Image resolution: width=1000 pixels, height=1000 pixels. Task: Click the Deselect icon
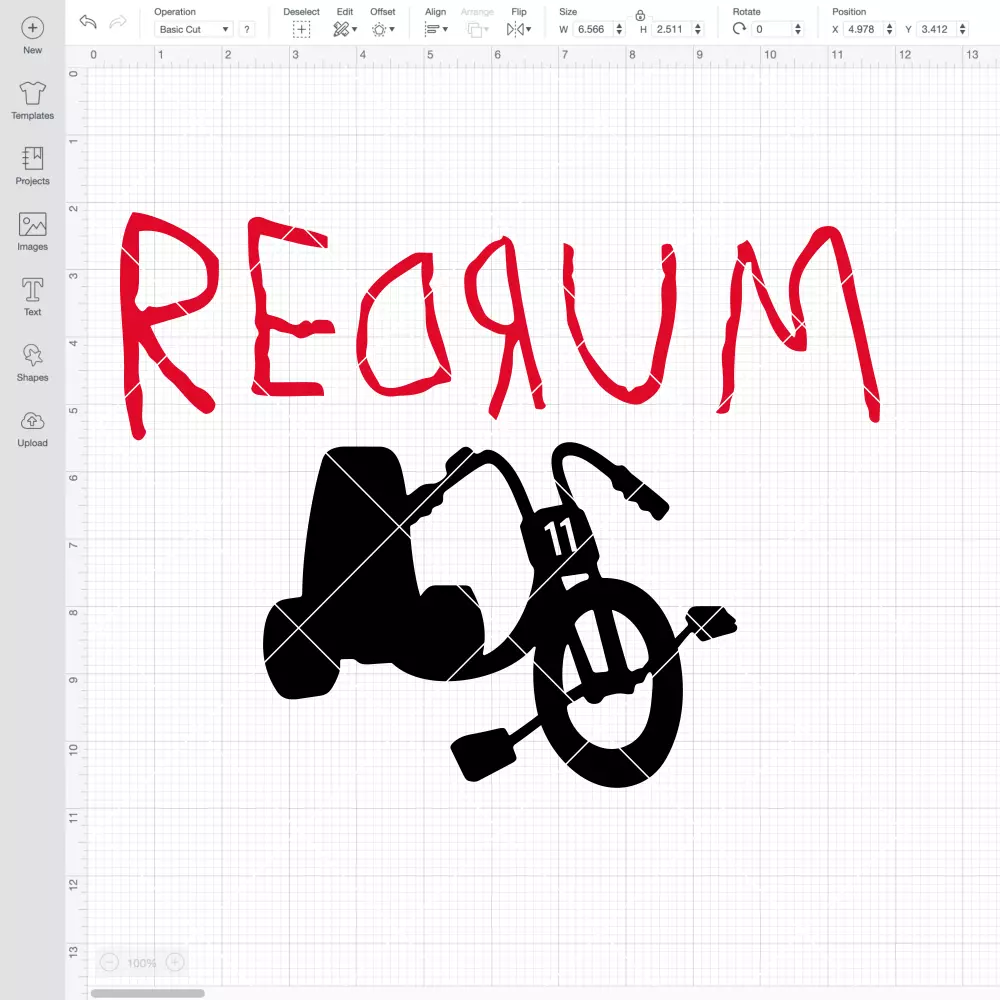pyautogui.click(x=301, y=29)
